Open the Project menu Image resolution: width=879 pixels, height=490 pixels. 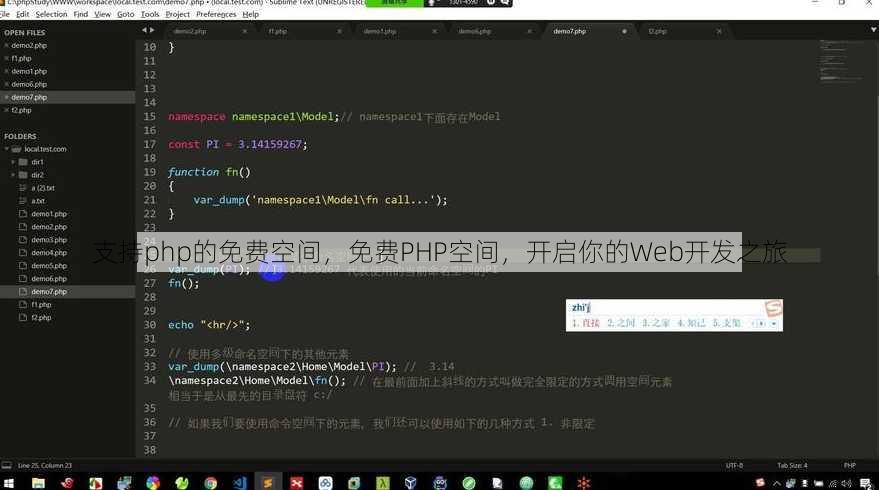tap(178, 14)
